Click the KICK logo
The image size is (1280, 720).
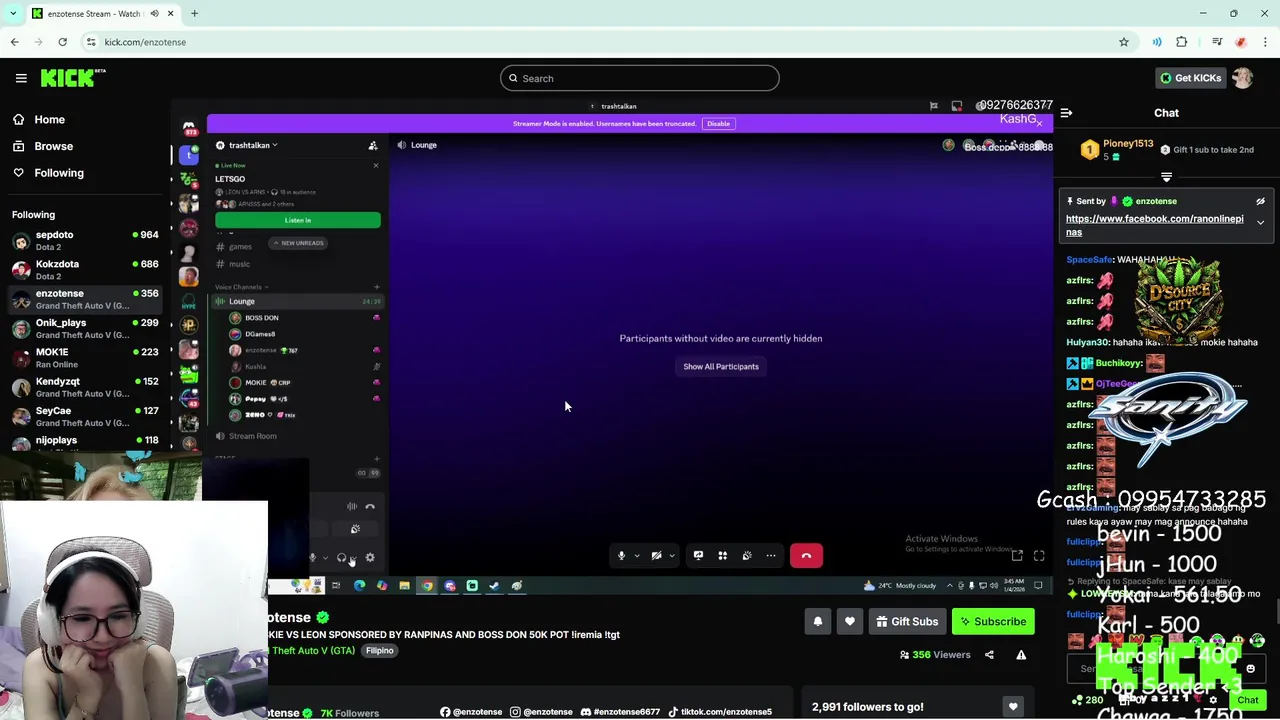coord(73,78)
